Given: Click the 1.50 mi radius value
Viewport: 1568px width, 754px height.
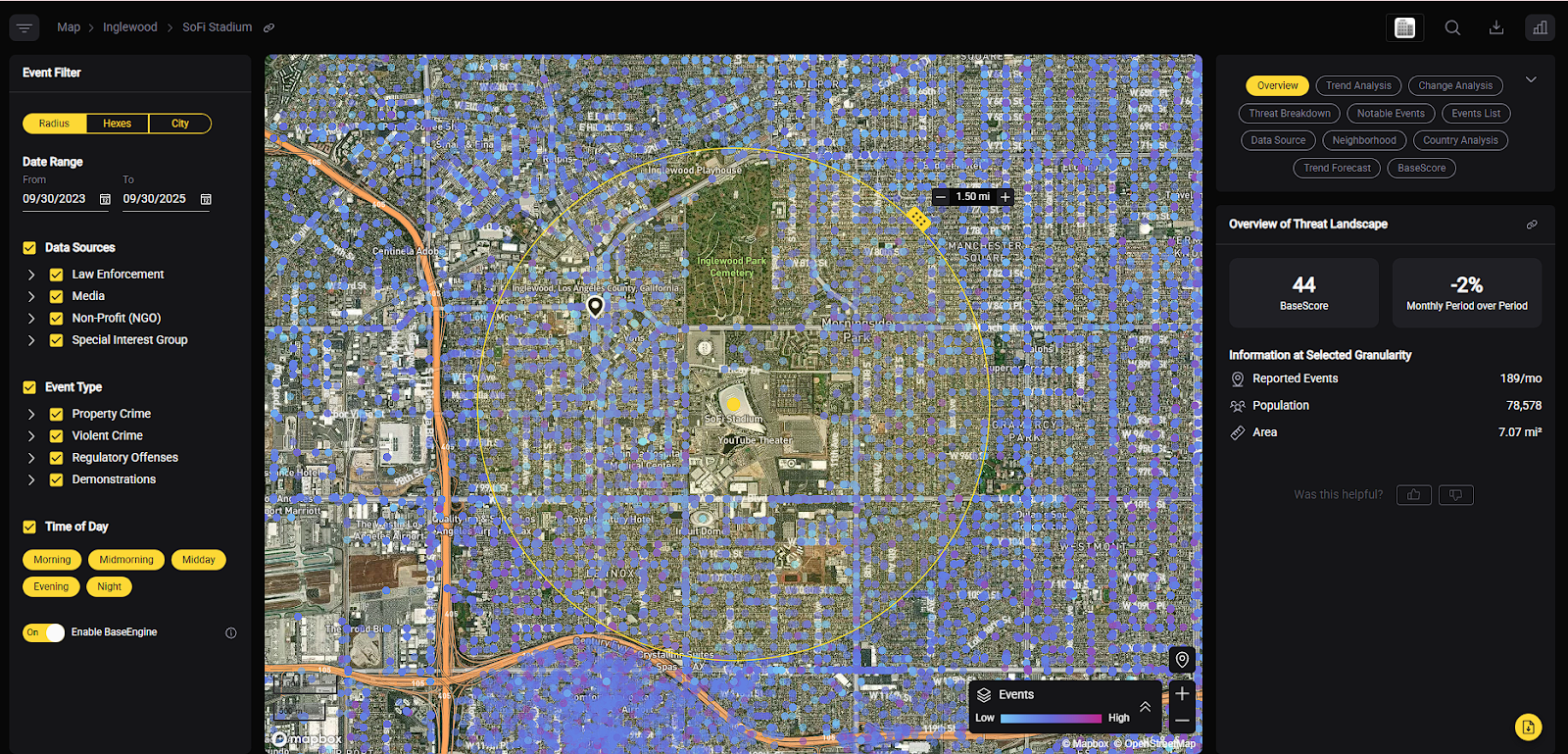Looking at the screenshot, I should 973,197.
